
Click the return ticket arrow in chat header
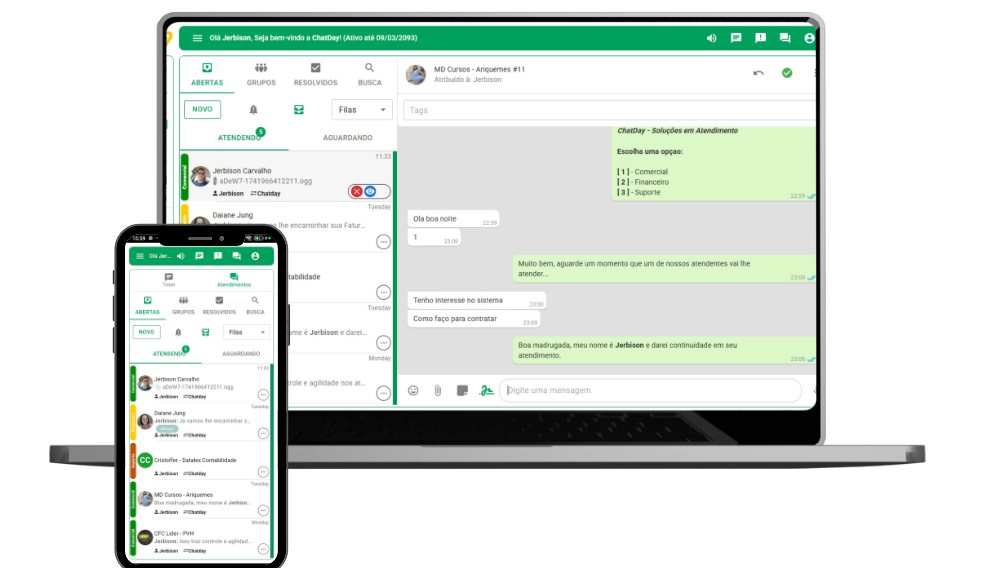tap(759, 73)
